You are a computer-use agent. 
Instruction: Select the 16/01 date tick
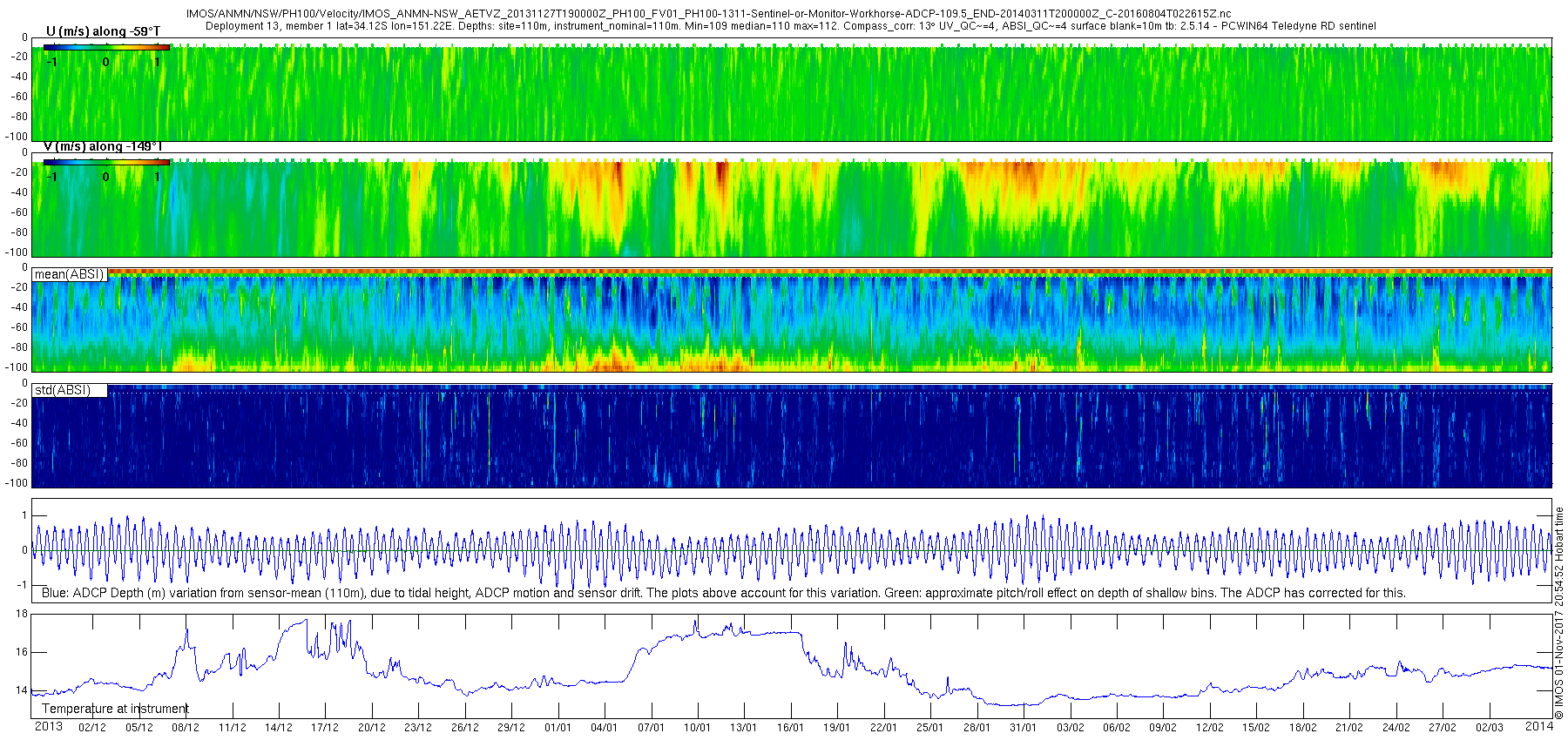pyautogui.click(x=790, y=728)
